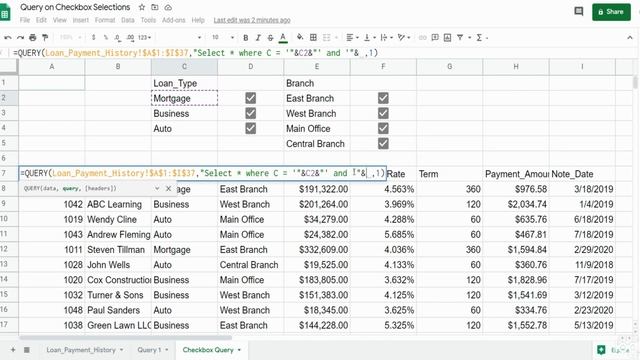Uncheck the West Branch checkbox
Image resolution: width=640 pixels, height=360 pixels.
point(383,113)
